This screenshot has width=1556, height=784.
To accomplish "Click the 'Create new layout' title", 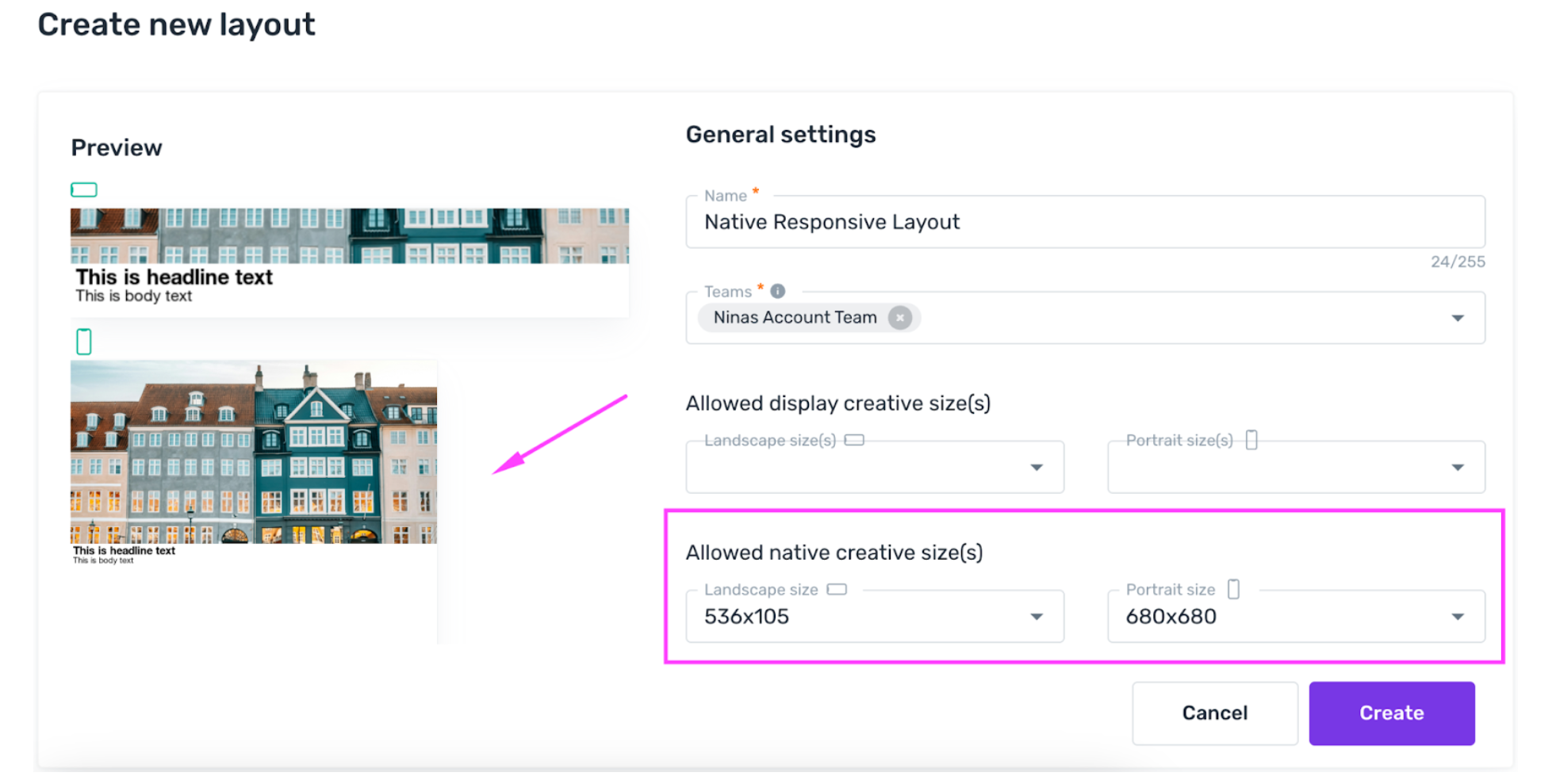I will click(176, 25).
